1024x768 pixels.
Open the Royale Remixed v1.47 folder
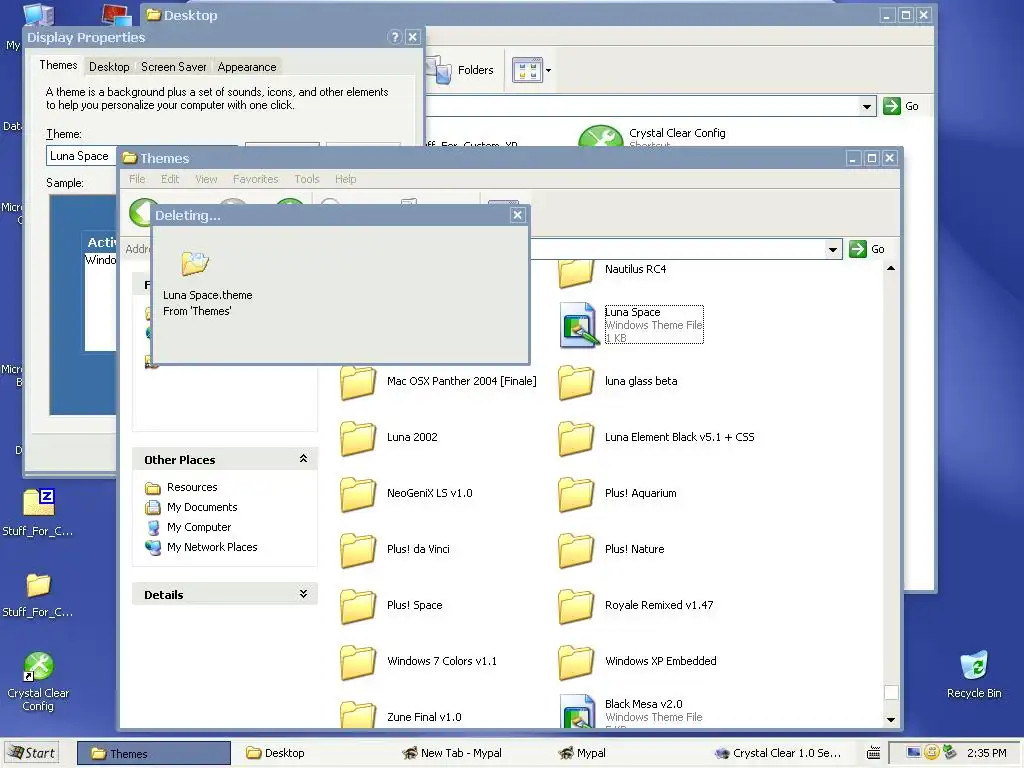[636, 606]
